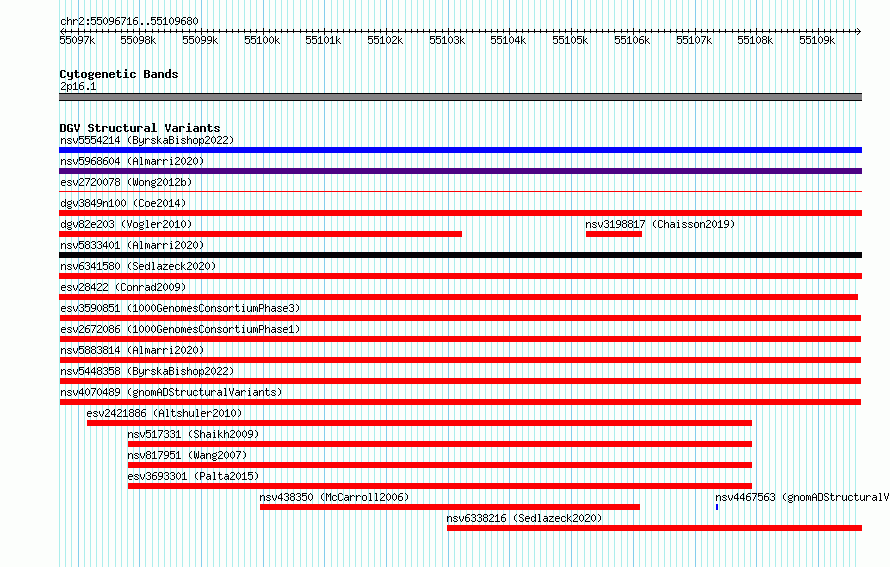Click the nsv5833401 (Almarri2020) label
890x567 pixels.
click(x=132, y=245)
